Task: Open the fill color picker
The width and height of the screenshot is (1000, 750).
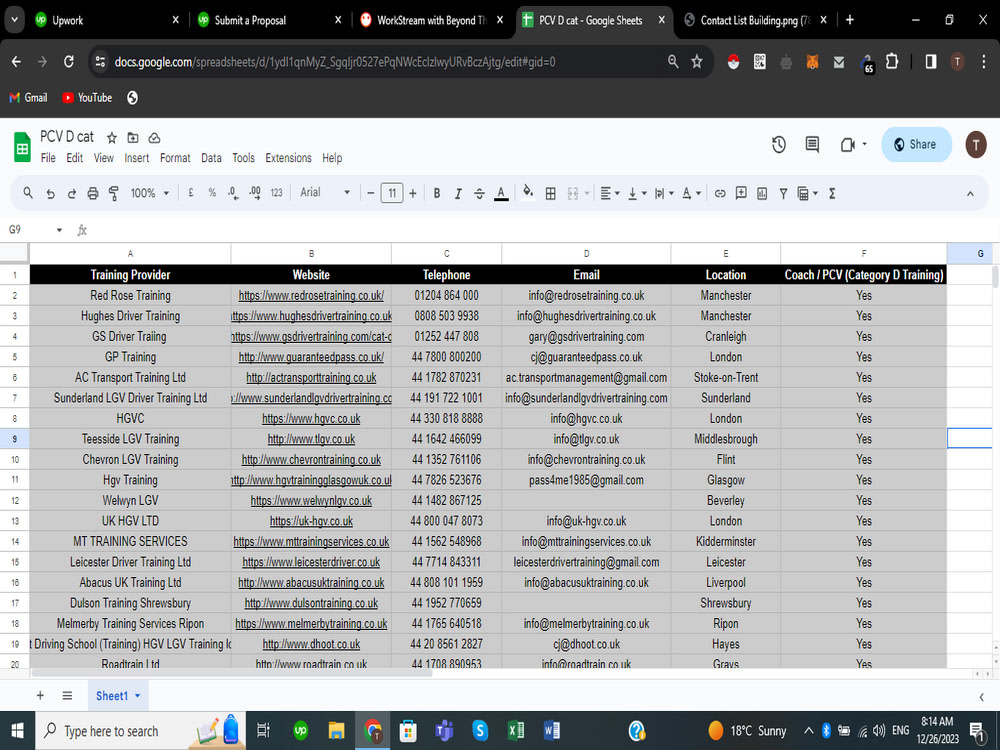Action: pos(527,192)
